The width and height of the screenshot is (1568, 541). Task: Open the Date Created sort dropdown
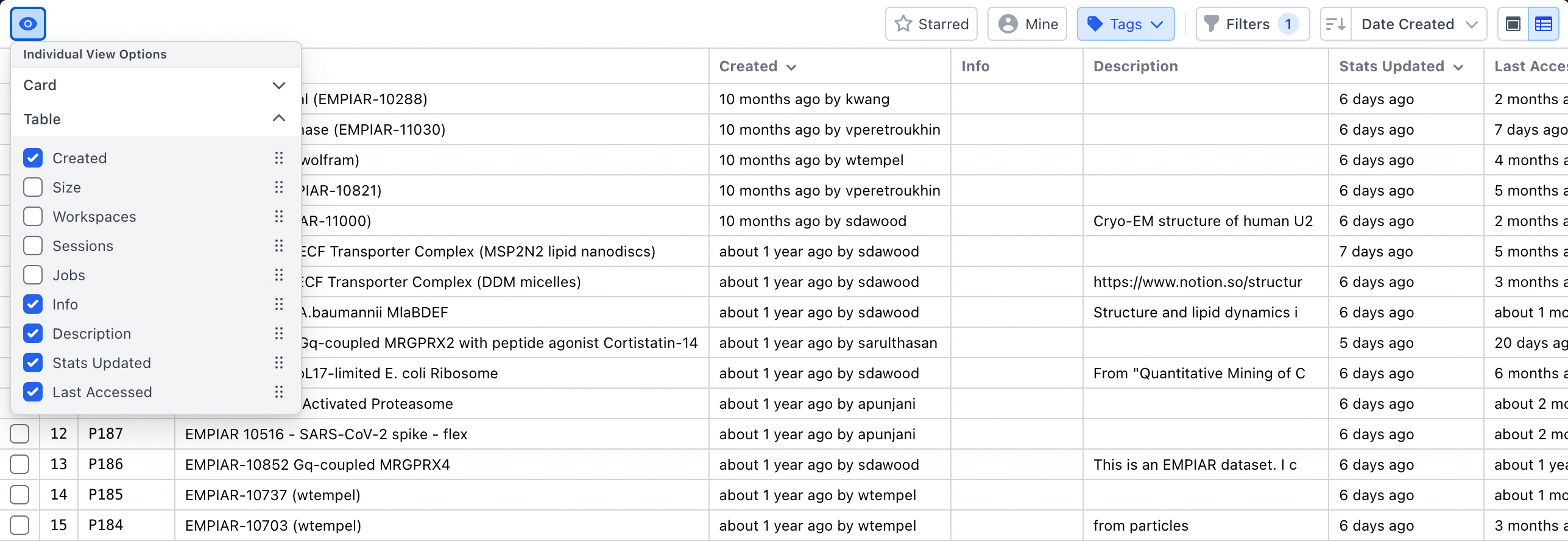(1419, 24)
